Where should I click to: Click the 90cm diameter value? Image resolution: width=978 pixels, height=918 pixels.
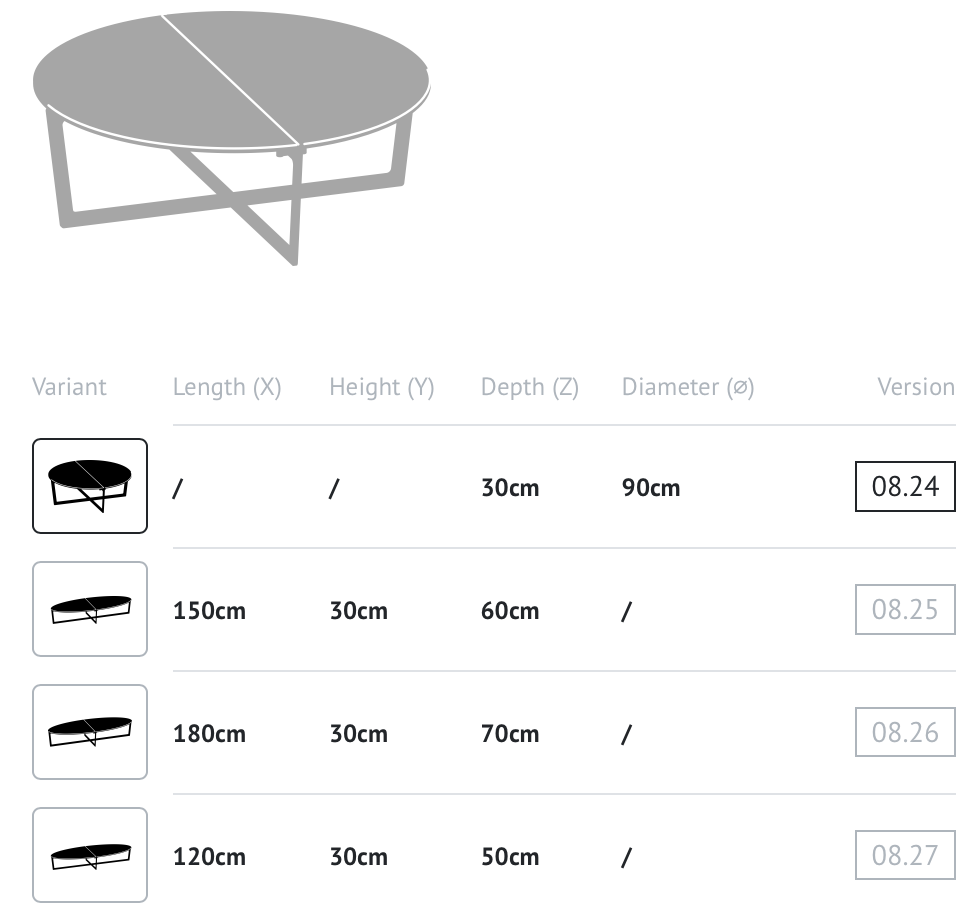pos(651,488)
